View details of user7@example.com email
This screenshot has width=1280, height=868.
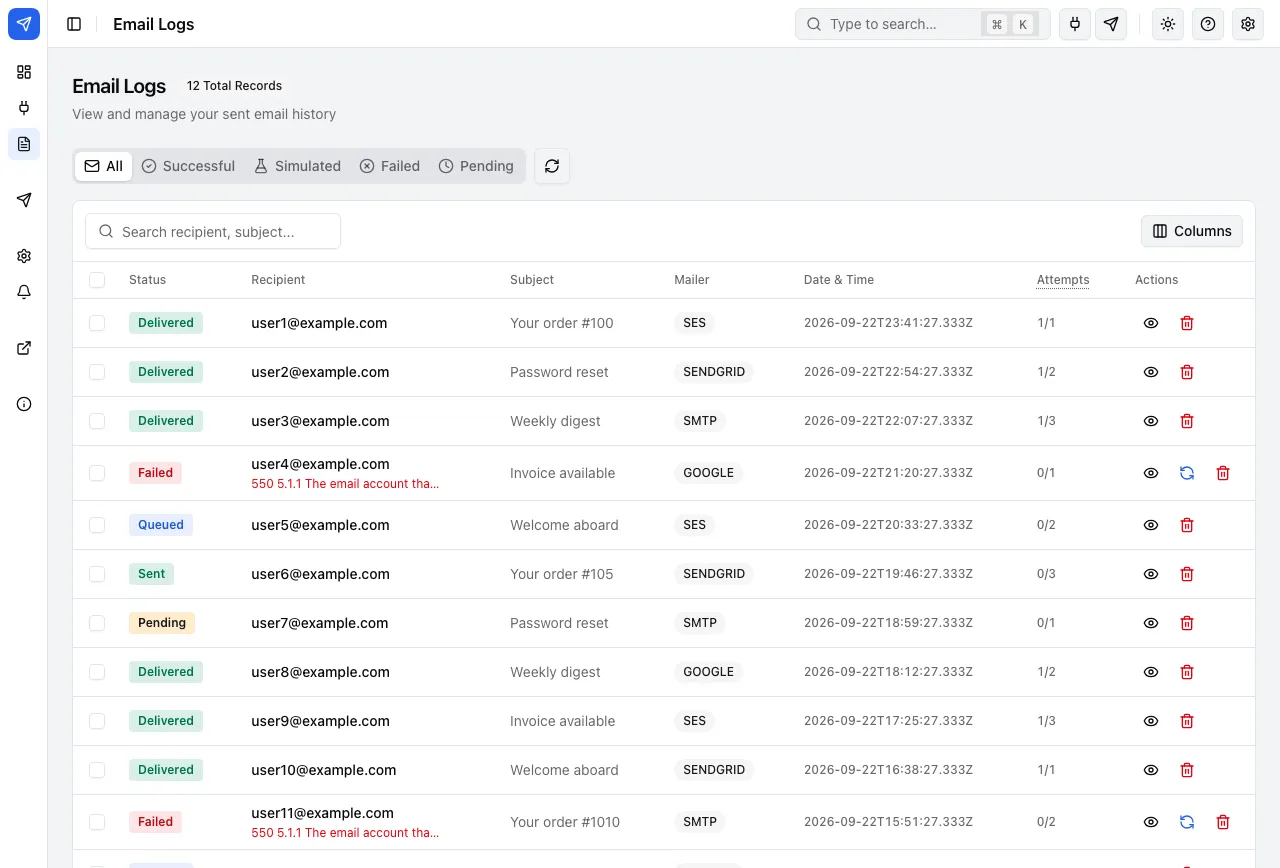coord(1151,623)
